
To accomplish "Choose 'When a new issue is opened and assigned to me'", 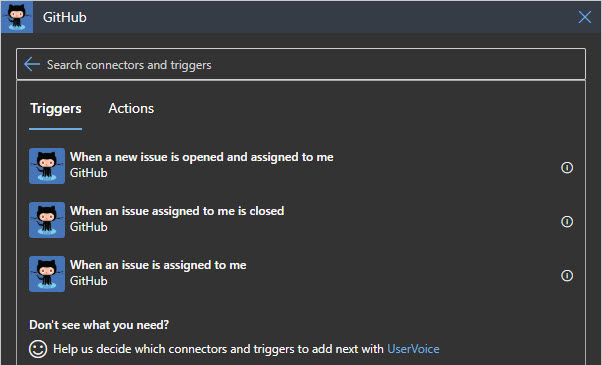I will tap(301, 166).
